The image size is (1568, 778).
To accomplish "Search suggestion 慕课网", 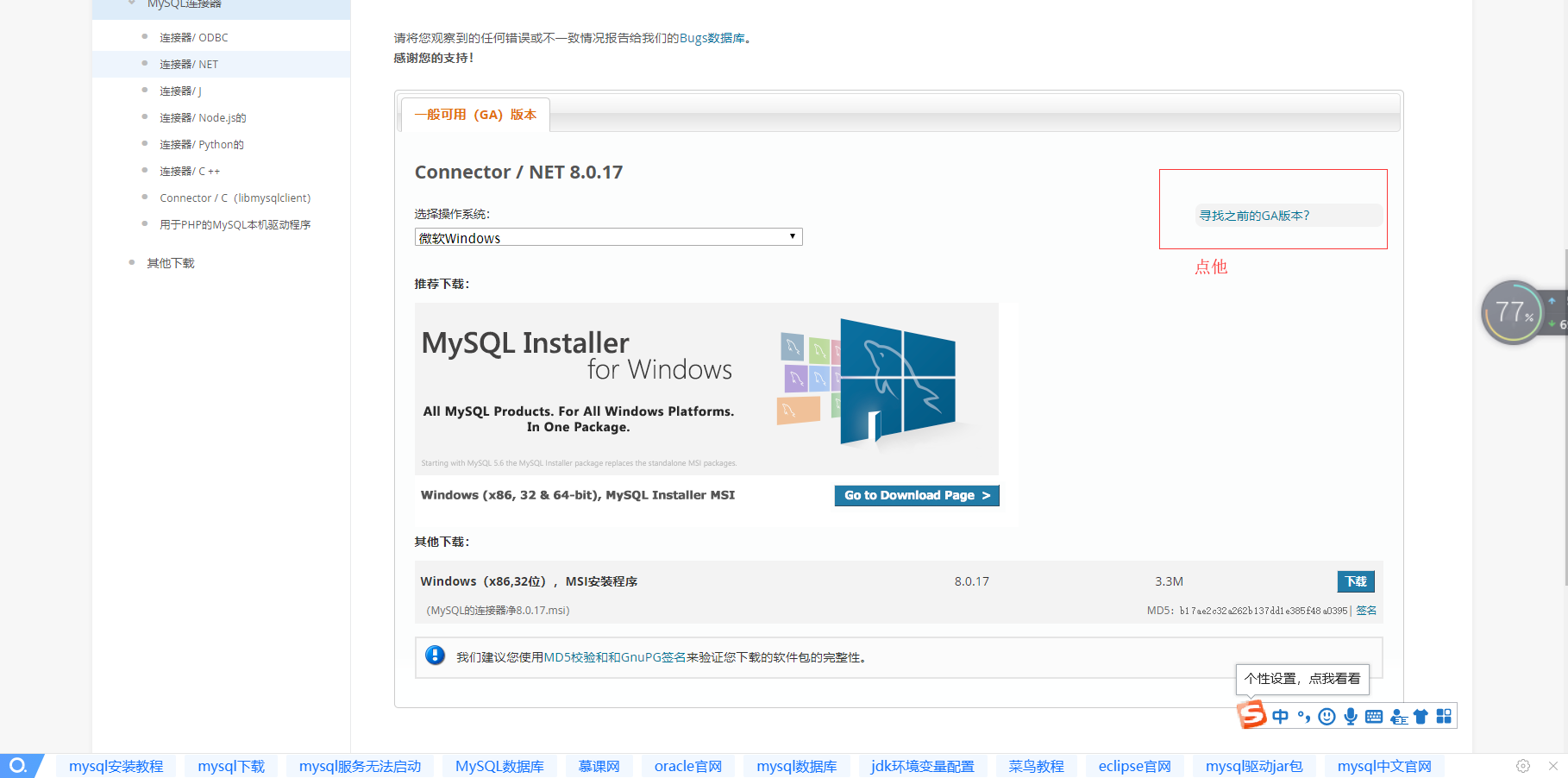I will (599, 766).
